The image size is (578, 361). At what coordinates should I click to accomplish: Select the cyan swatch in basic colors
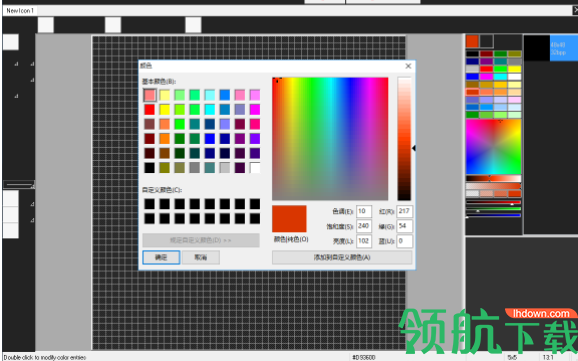point(210,110)
